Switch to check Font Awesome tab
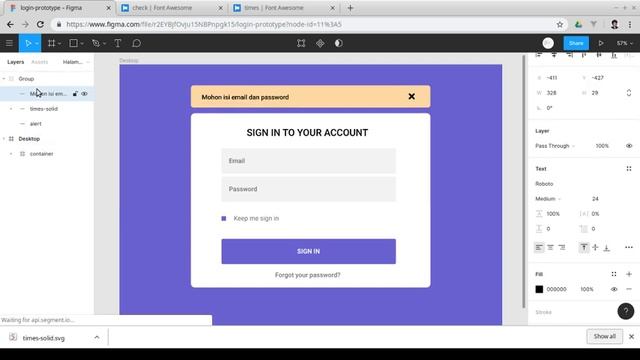 coord(172,8)
